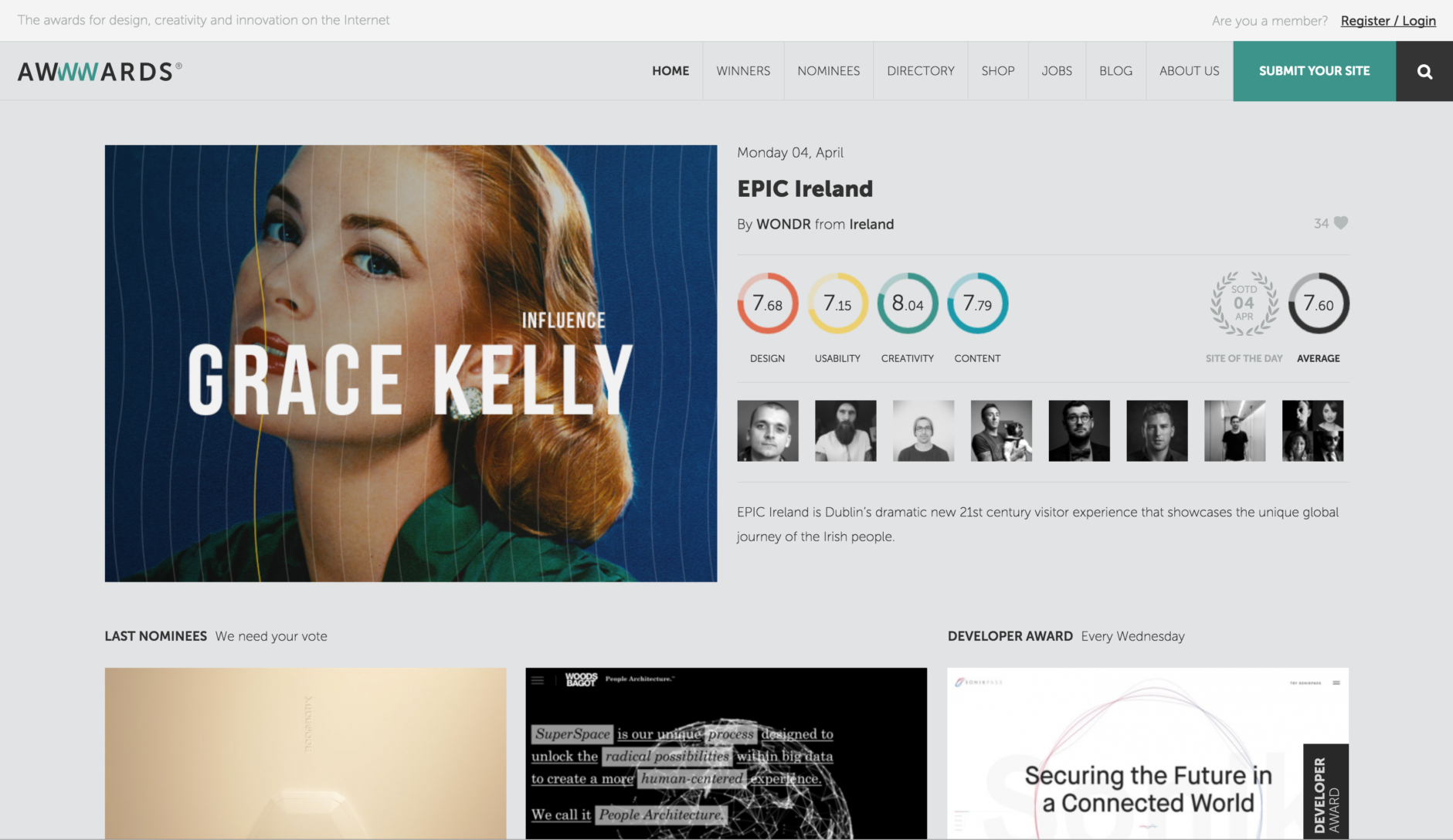This screenshot has height=840, width=1453.
Task: Open the Nominees menu item
Action: click(x=829, y=71)
